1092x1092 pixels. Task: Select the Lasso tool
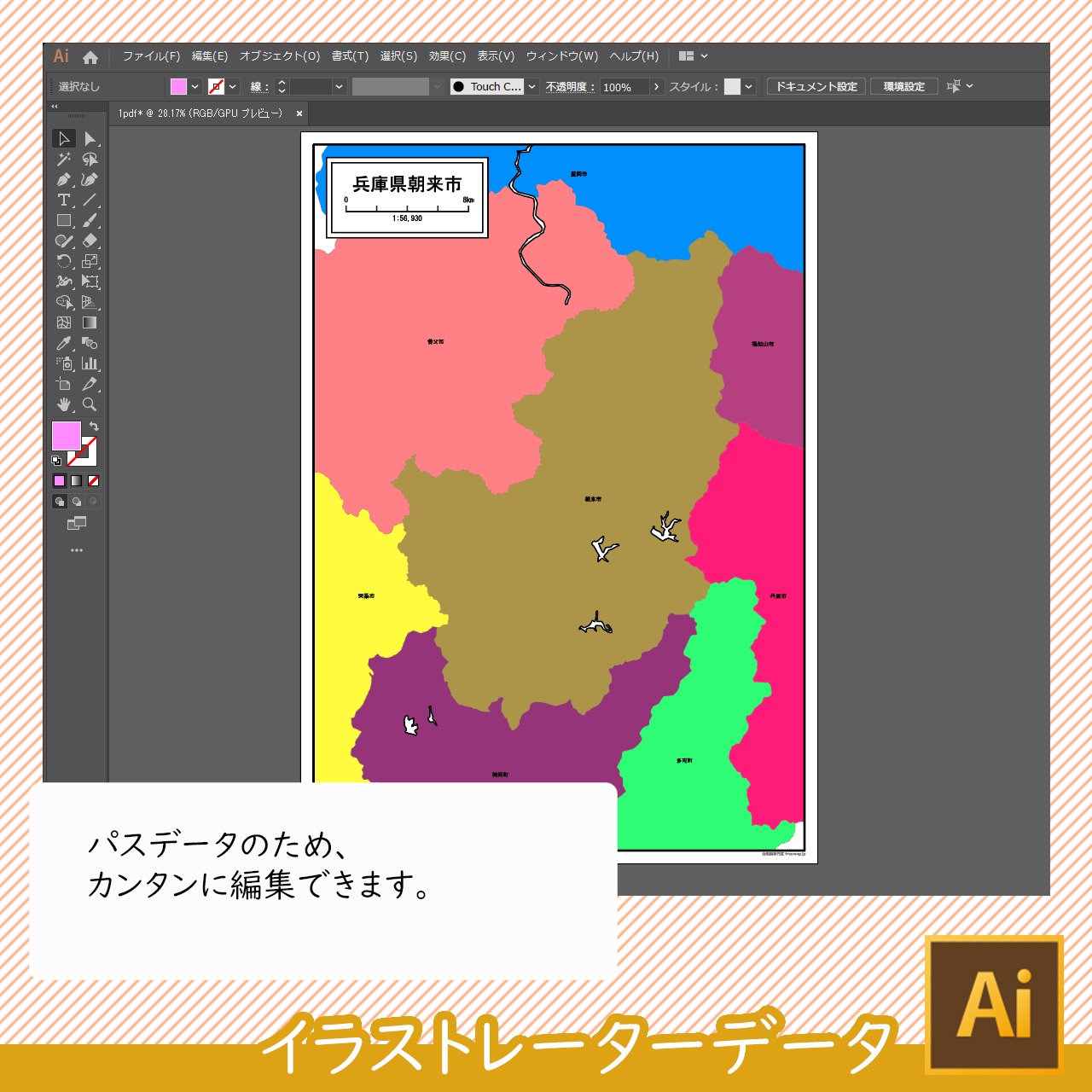[90, 159]
